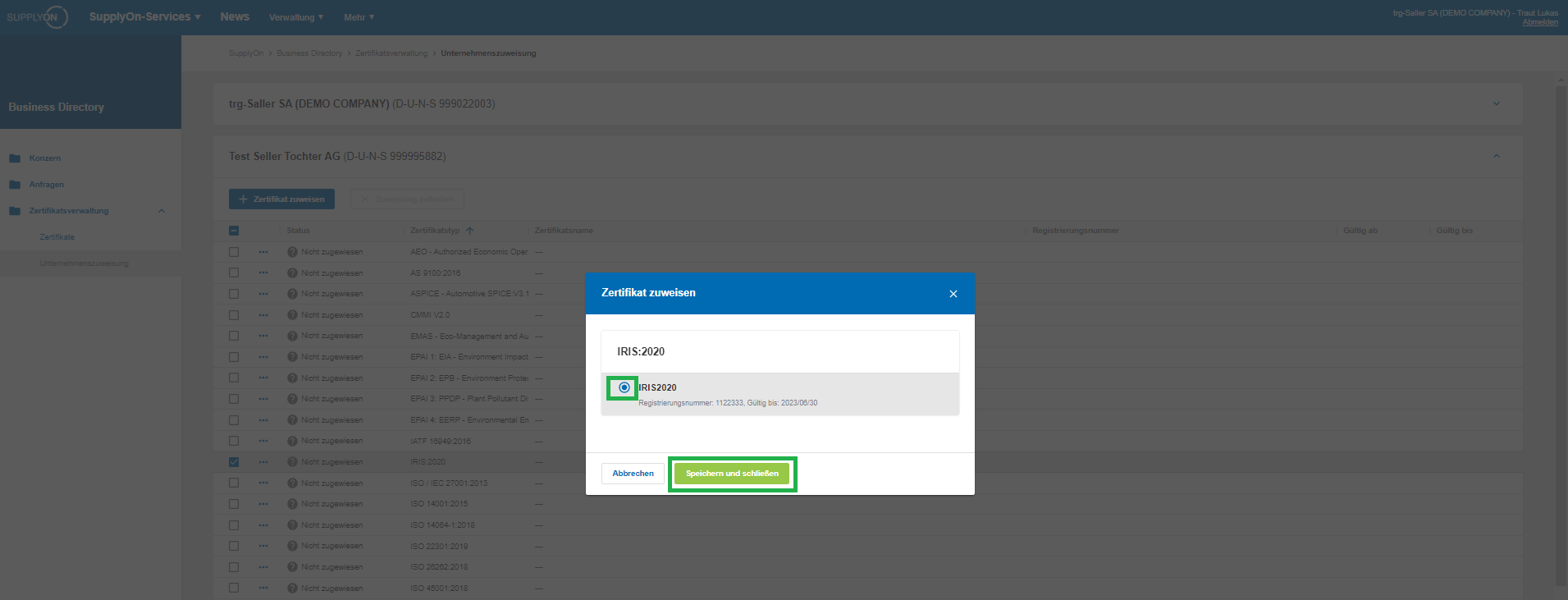This screenshot has width=1568, height=600.
Task: Open three-dot menu for AS 9100:2016 row
Action: 263,273
